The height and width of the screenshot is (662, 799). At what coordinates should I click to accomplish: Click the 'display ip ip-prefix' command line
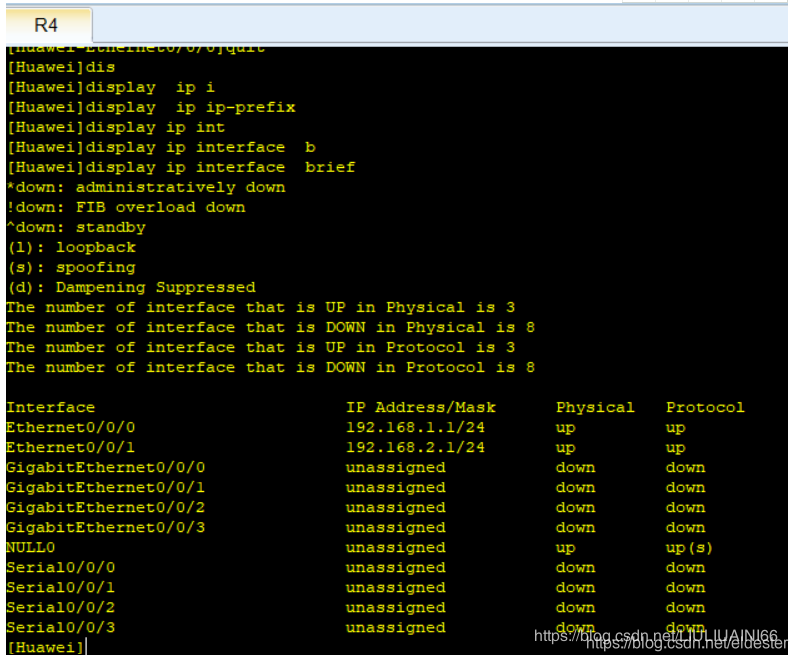[151, 107]
